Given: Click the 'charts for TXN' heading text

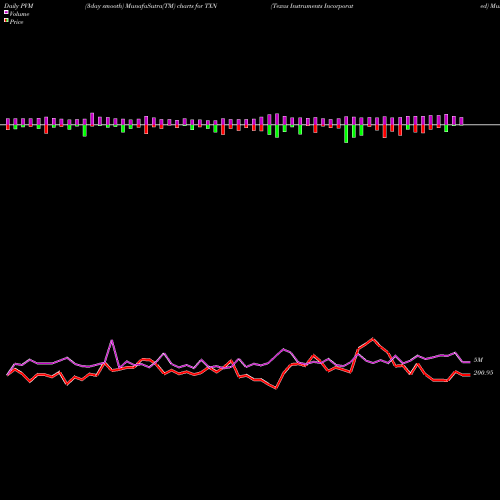Looking at the screenshot, I should point(197,6).
